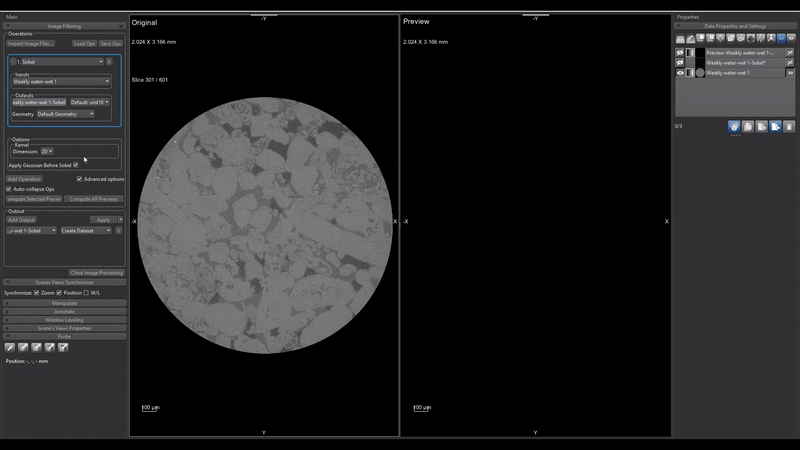Click the eye icon at Data Properties toolbar end
This screenshot has width=800, height=450.
(x=791, y=38)
